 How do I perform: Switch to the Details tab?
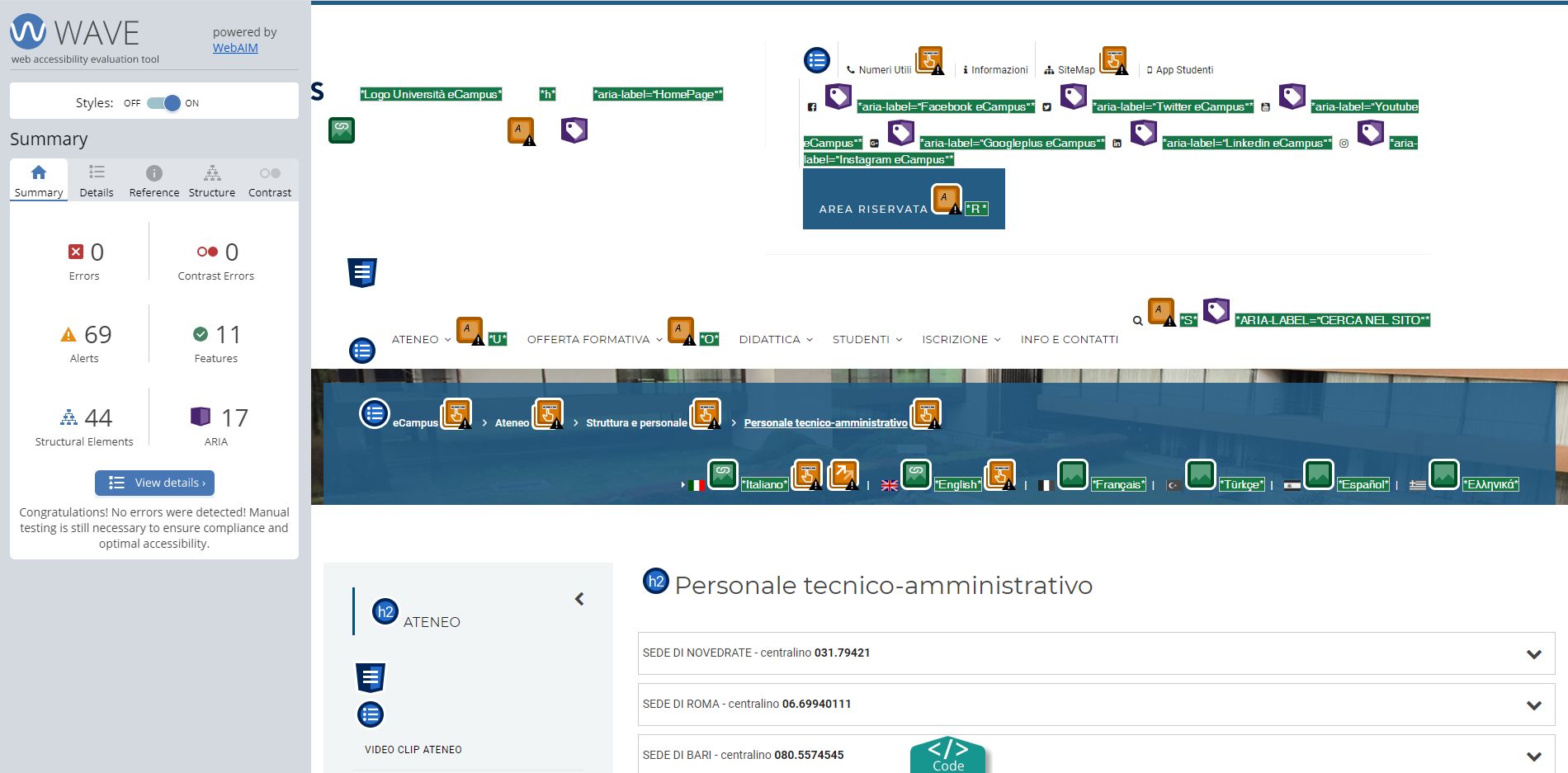(x=97, y=181)
